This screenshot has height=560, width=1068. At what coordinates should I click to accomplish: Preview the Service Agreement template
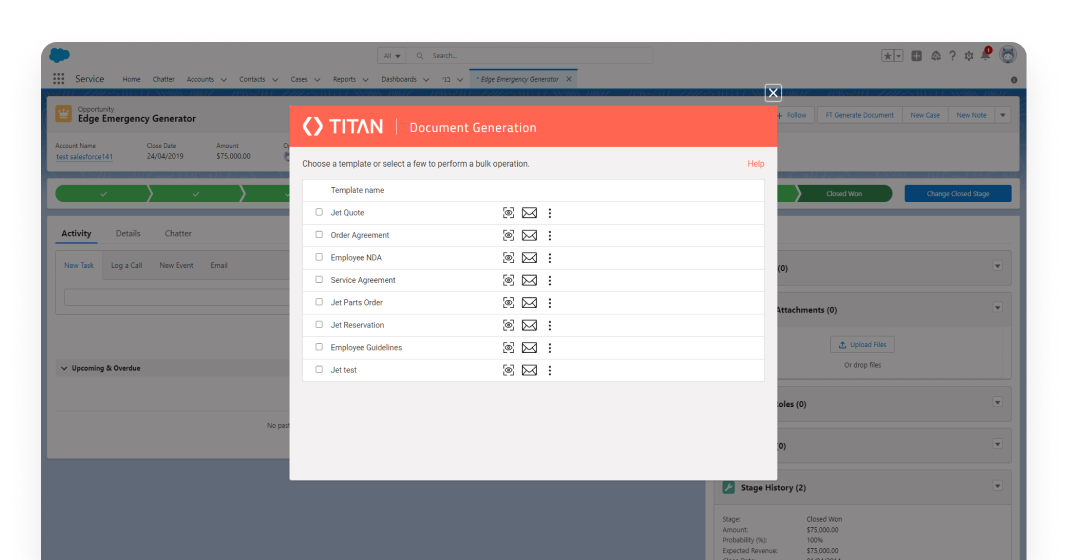(508, 281)
